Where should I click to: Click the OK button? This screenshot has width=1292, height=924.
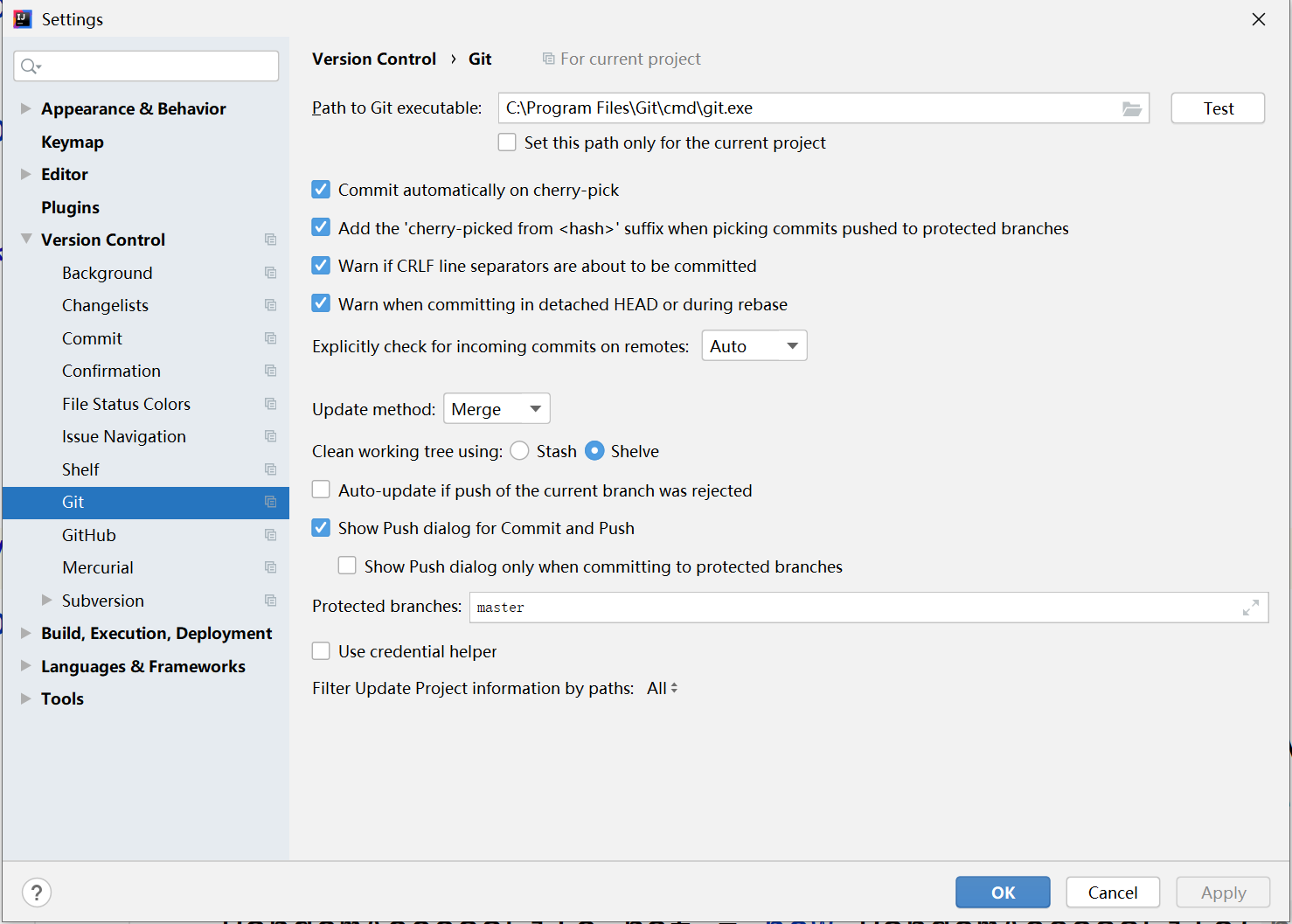click(1002, 893)
